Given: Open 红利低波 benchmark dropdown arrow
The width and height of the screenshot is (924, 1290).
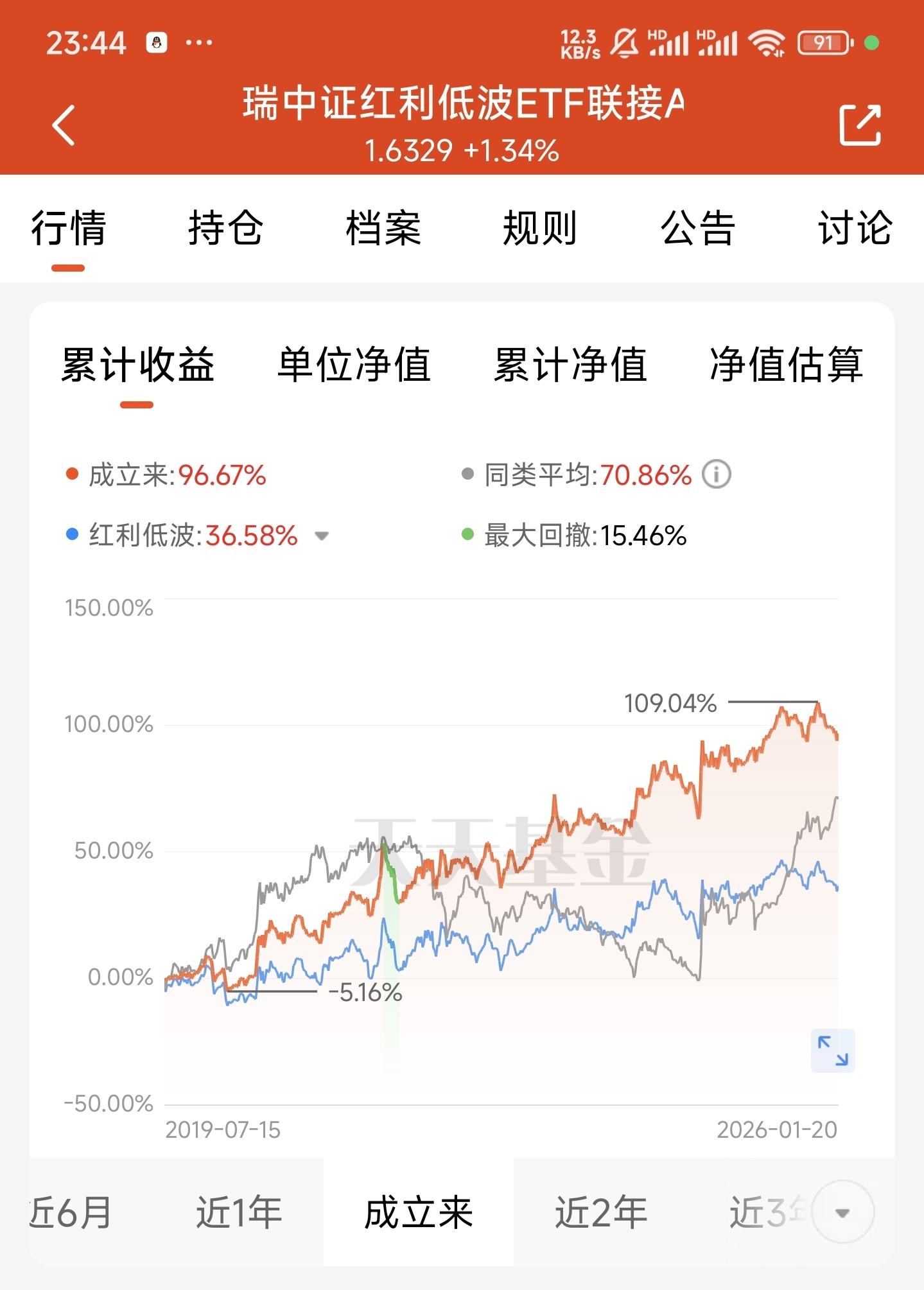Looking at the screenshot, I should (x=322, y=536).
